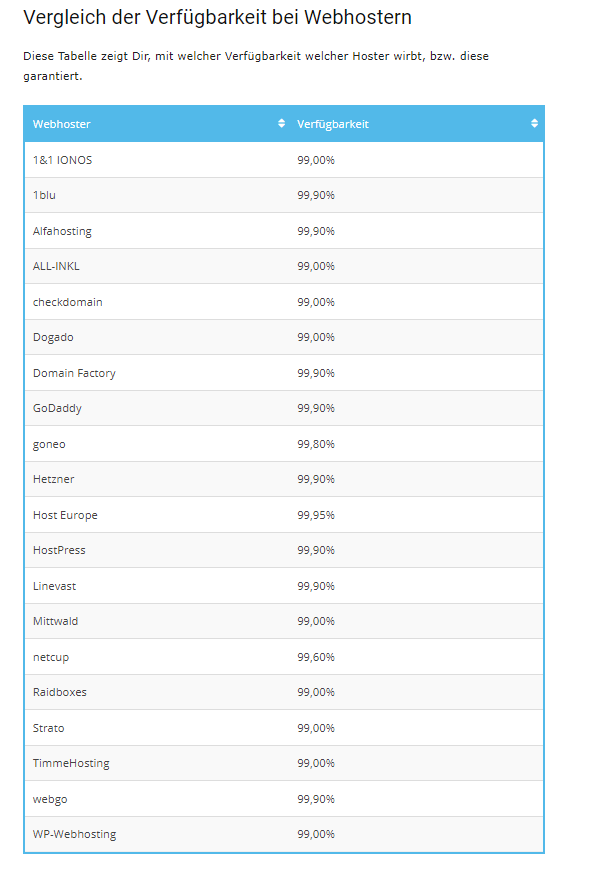606x872 pixels.
Task: Click the Hetzner hoster name
Action: click(53, 479)
